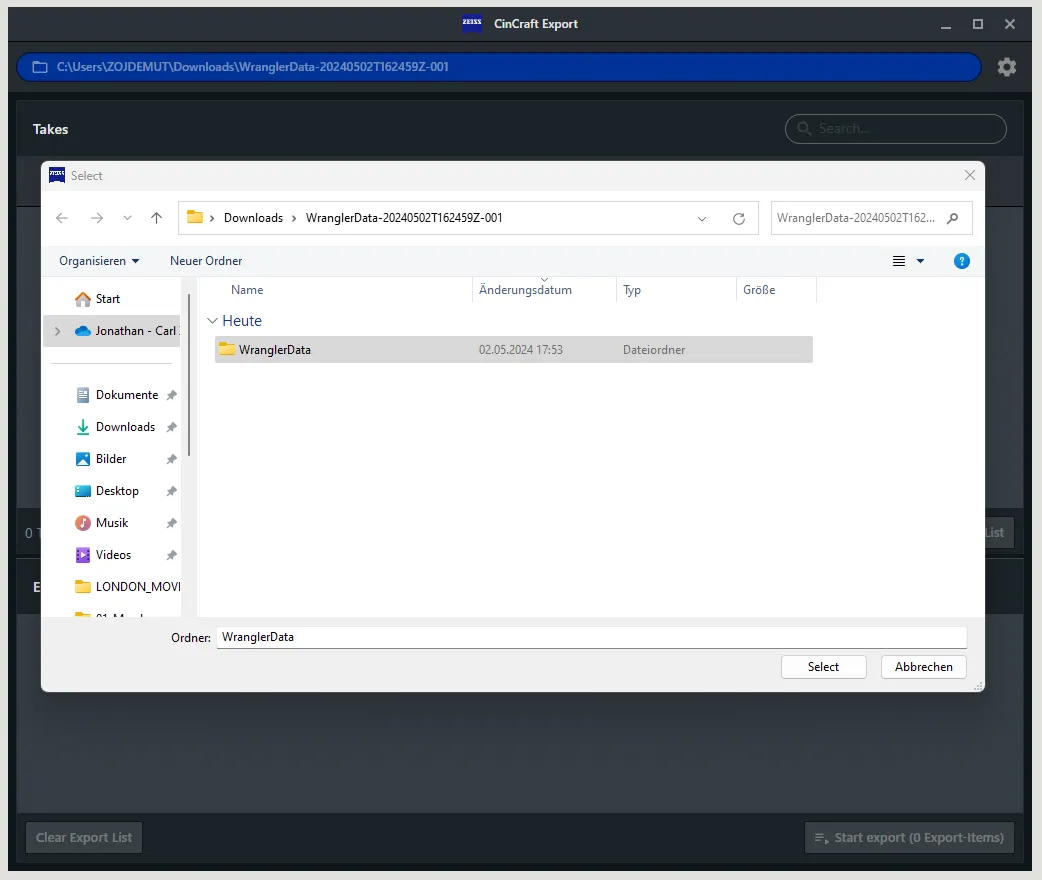Click the Ordner name input field
This screenshot has height=880, width=1042.
click(x=591, y=637)
